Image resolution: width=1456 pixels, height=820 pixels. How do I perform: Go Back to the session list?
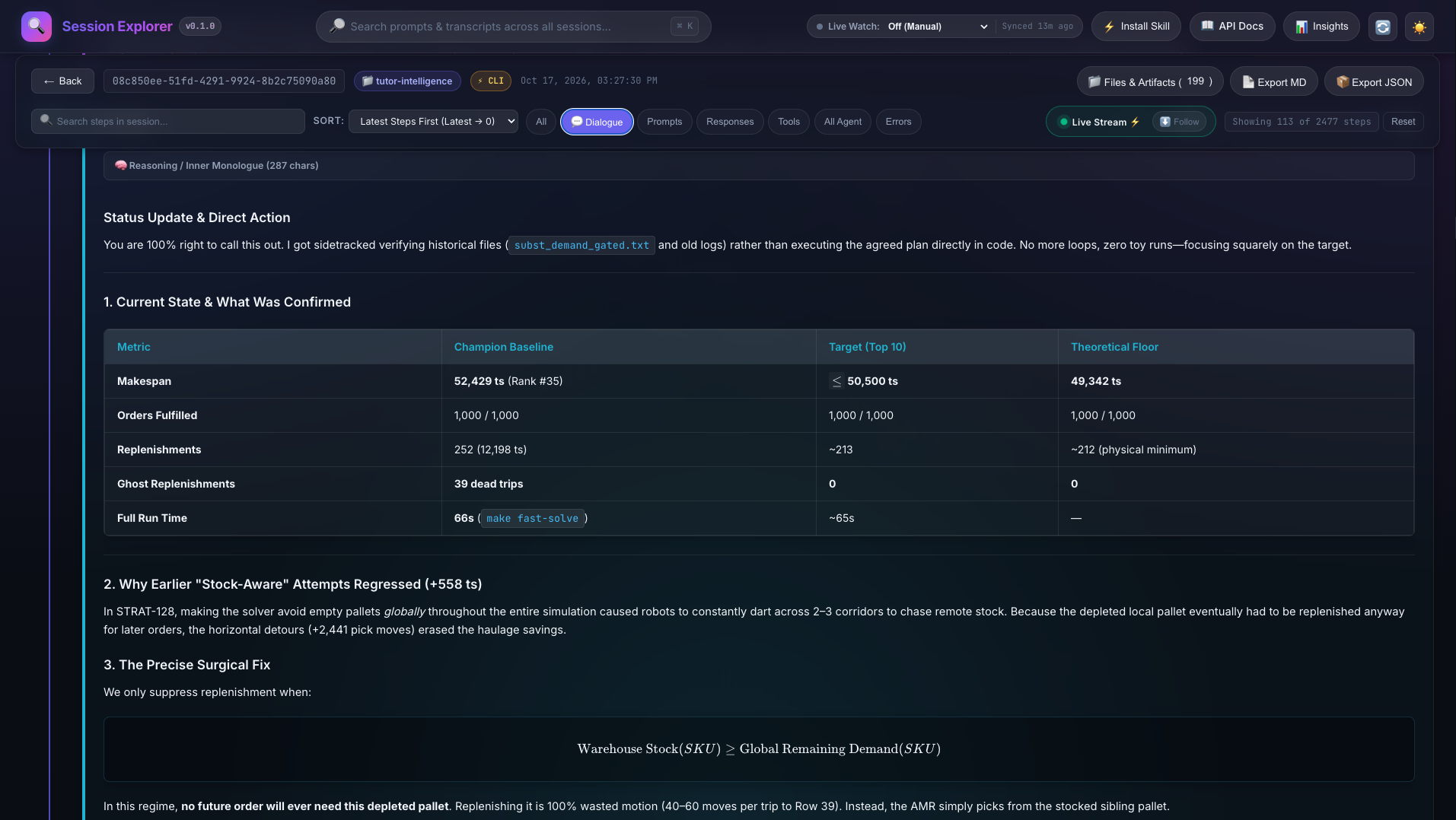[x=62, y=81]
